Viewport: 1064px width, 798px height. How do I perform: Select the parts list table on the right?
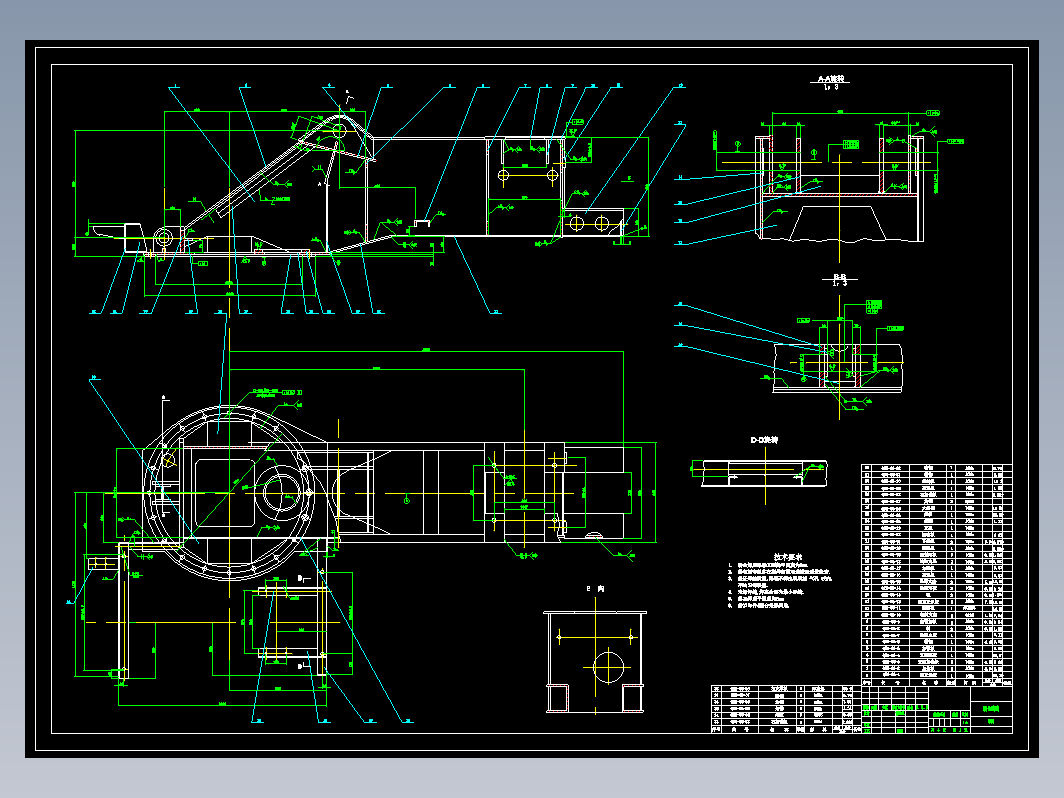coord(936,575)
